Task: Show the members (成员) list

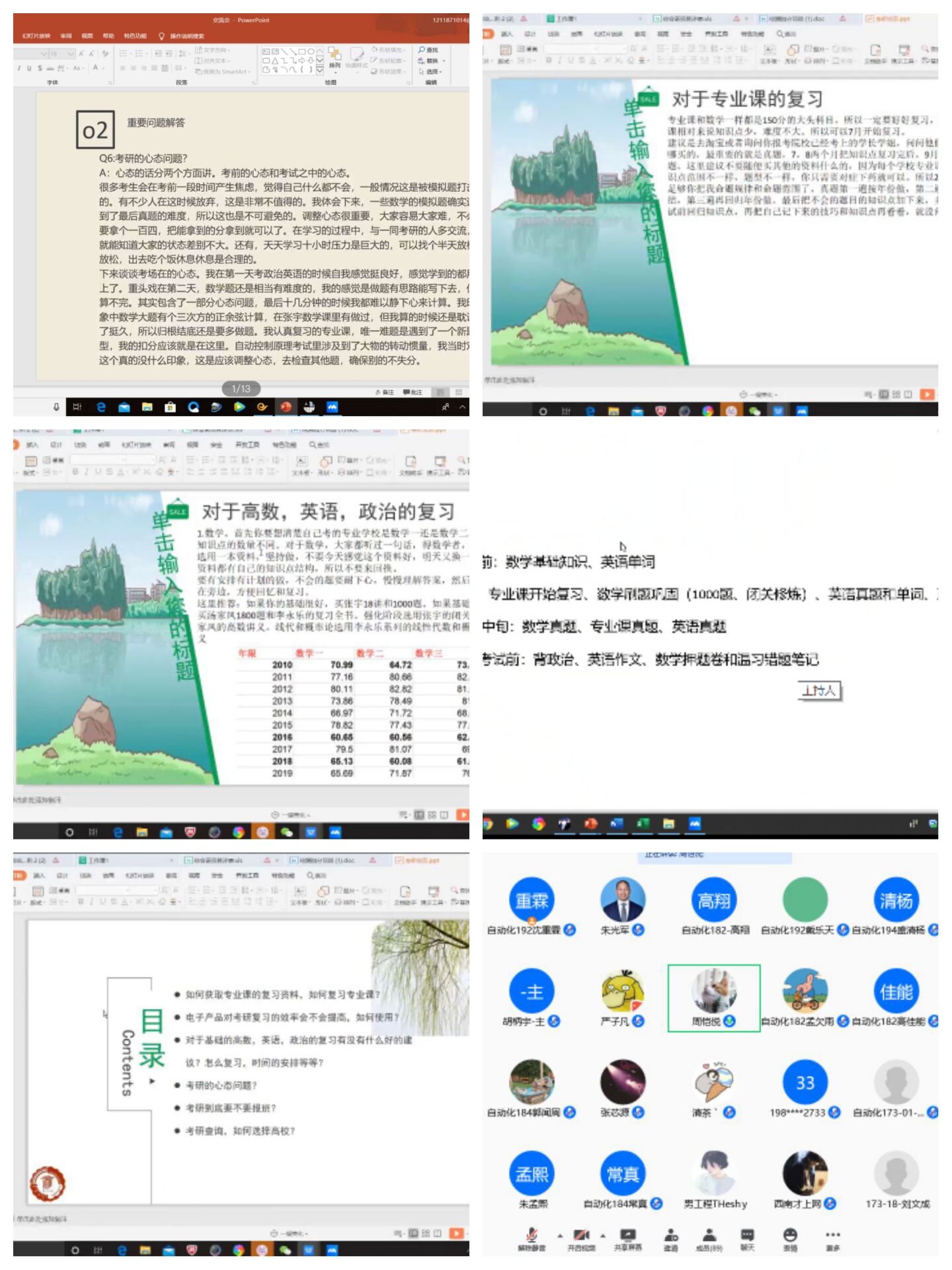Action: point(709,1236)
